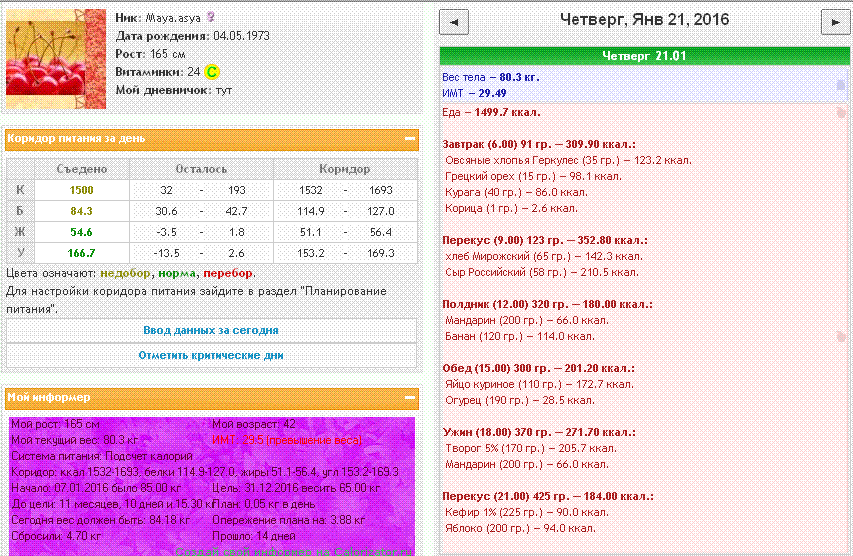
Task: Click the Дата рождения: 04.05.1973 line
Action: tap(193, 36)
